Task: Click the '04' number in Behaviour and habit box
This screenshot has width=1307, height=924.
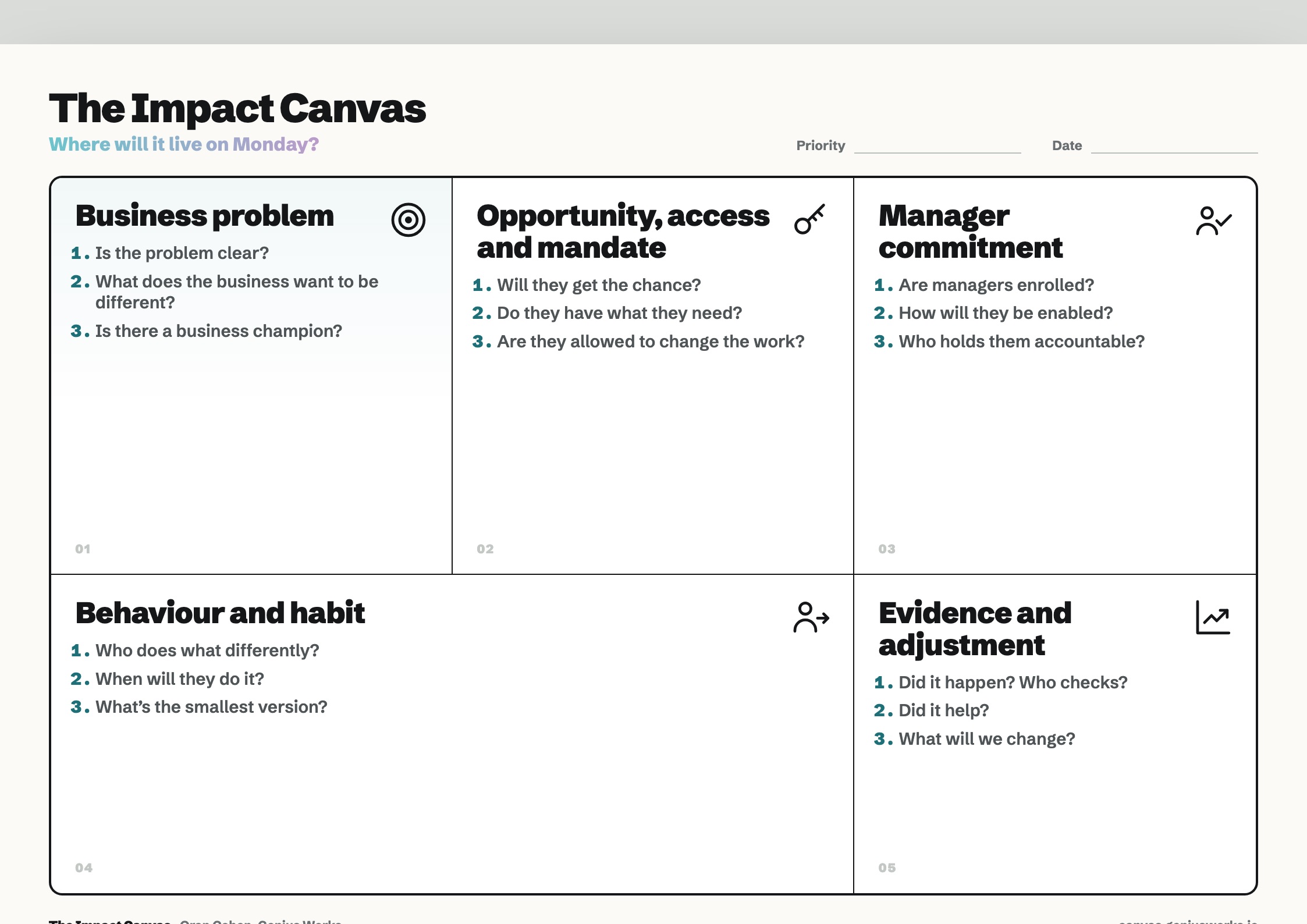Action: pyautogui.click(x=84, y=868)
